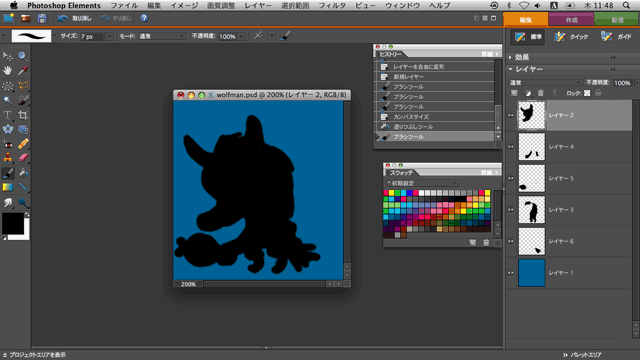Screen dimensions: 640x360
Task: Hide レイヤー 6 with its eye icon
Action: [511, 241]
